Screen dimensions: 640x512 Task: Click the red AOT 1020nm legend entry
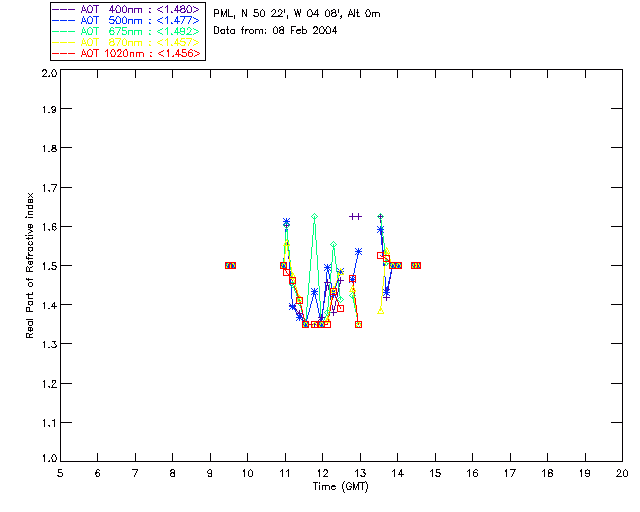[x=127, y=53]
